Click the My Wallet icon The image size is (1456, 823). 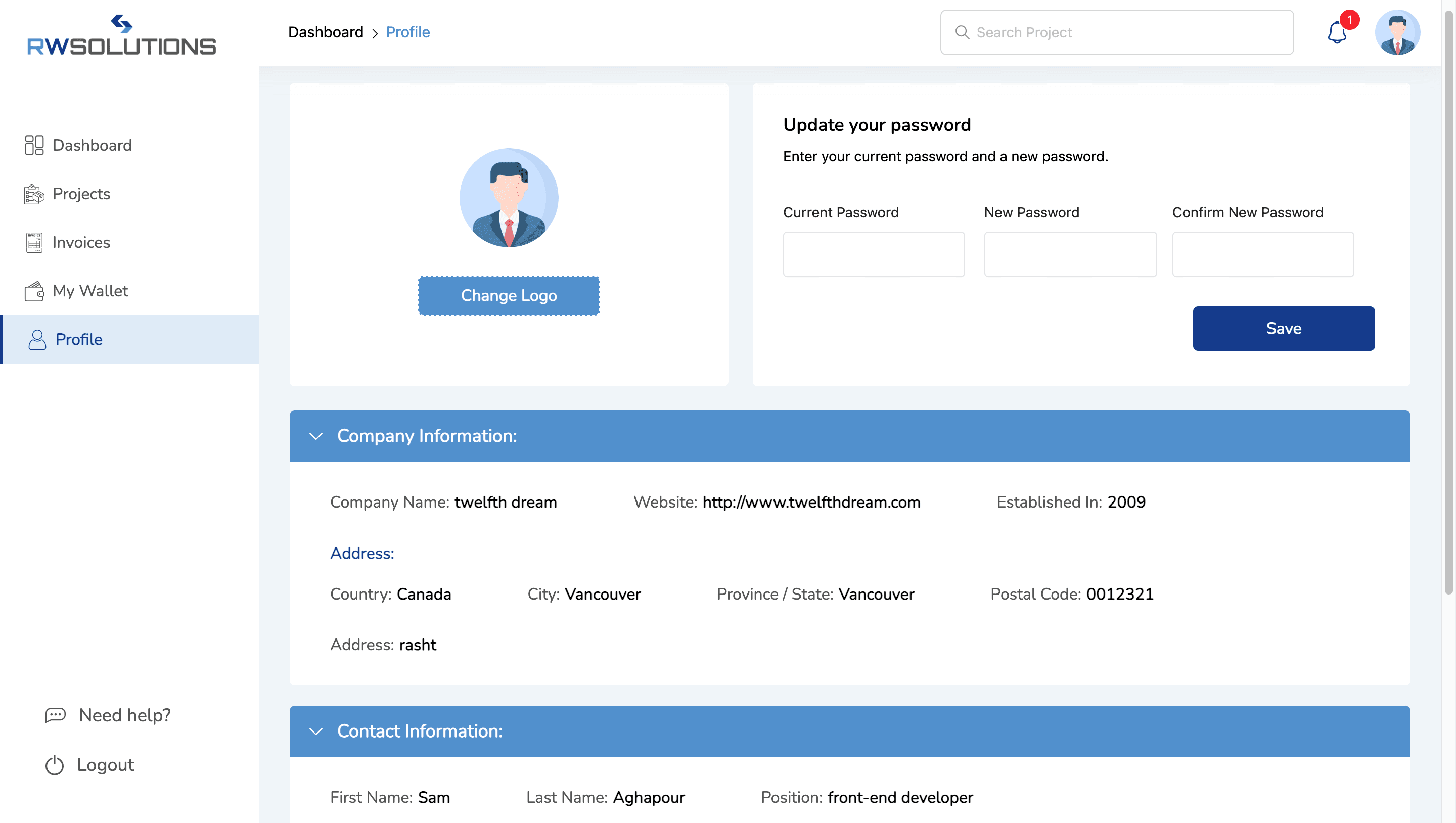click(34, 291)
